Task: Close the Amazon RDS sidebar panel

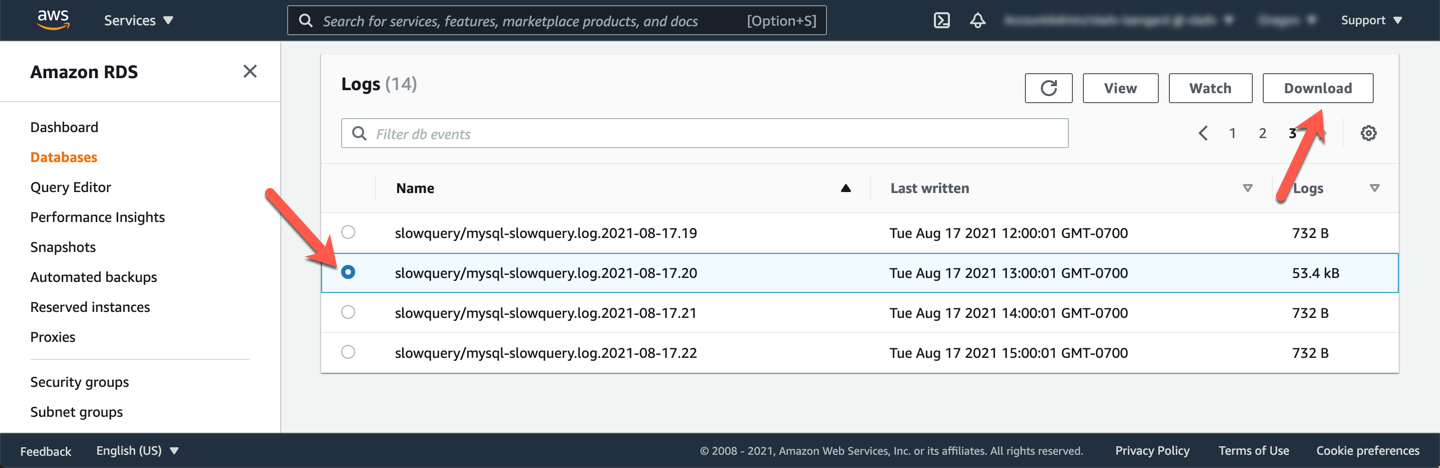Action: coord(250,71)
